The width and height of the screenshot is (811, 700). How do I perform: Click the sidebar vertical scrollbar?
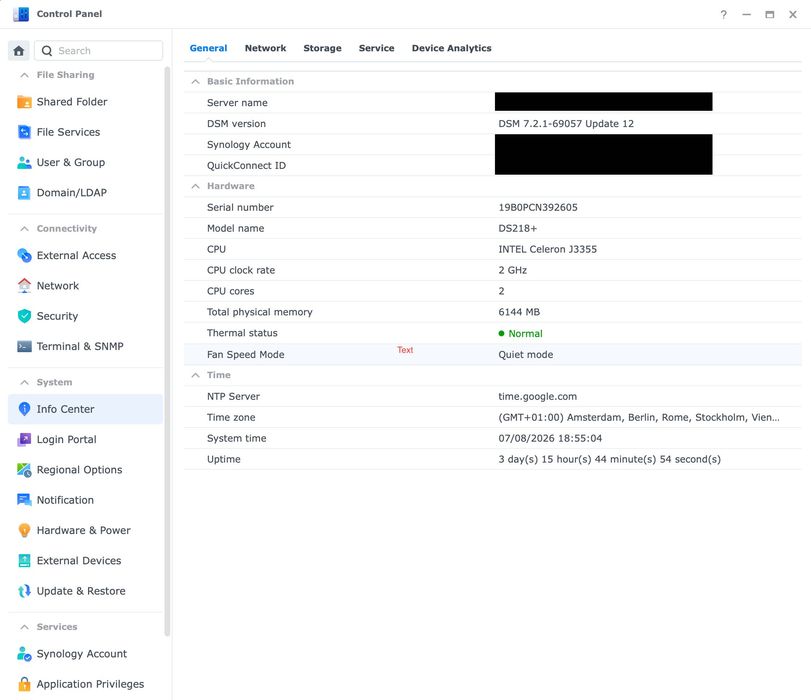167,351
